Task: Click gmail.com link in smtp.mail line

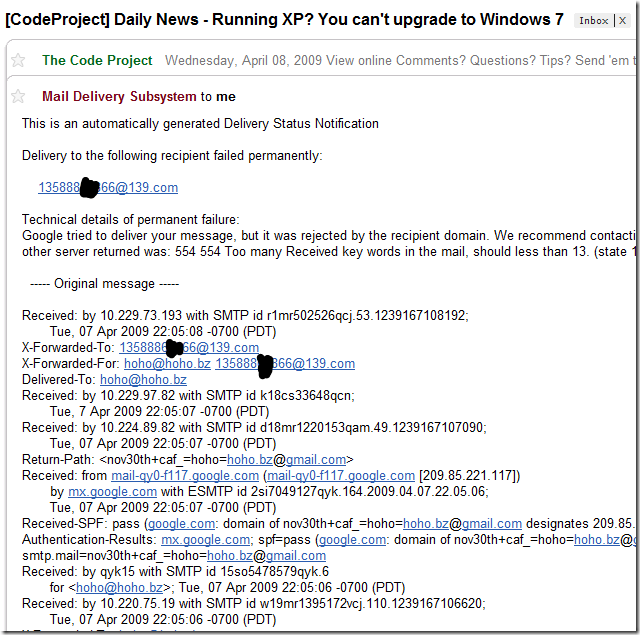Action: pyautogui.click(x=296, y=555)
